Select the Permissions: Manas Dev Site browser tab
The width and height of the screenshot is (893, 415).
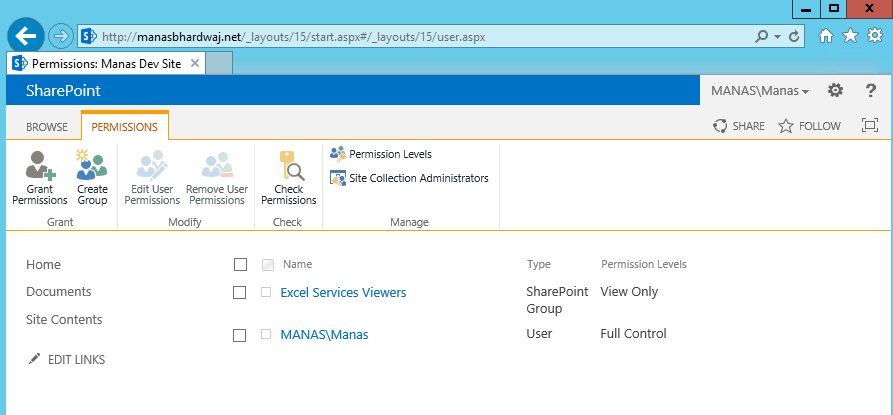click(x=105, y=63)
